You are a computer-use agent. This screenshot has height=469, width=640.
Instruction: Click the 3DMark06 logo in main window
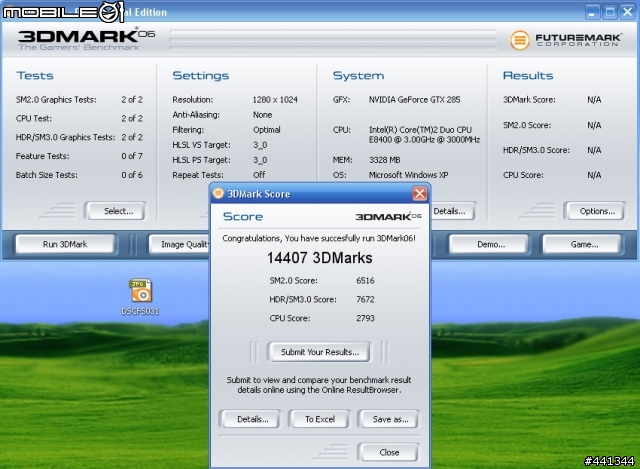(x=86, y=39)
